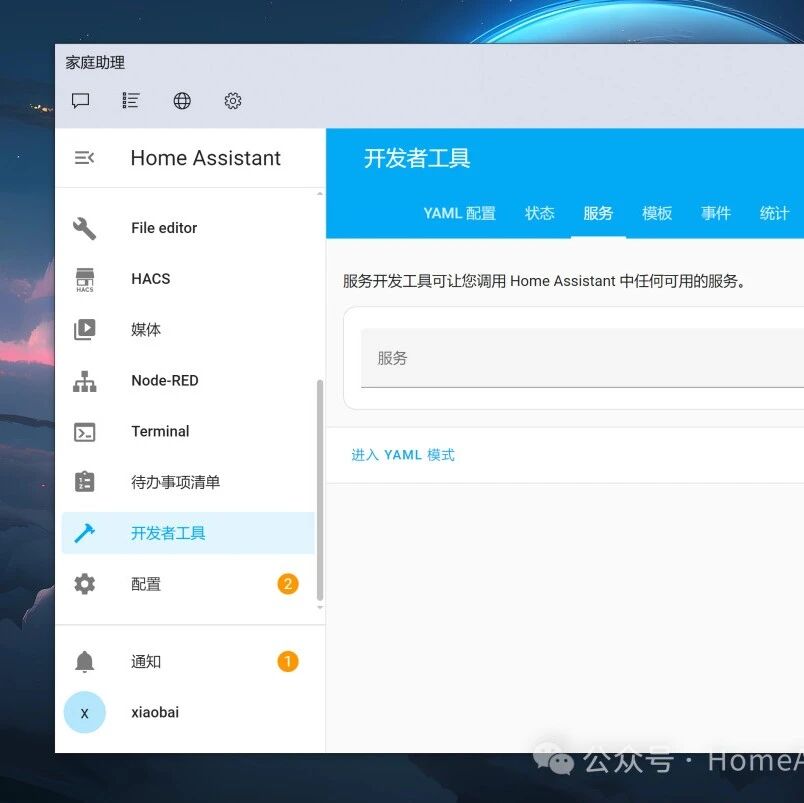Image resolution: width=804 pixels, height=803 pixels.
Task: Open 配置 settings page
Action: [188, 584]
